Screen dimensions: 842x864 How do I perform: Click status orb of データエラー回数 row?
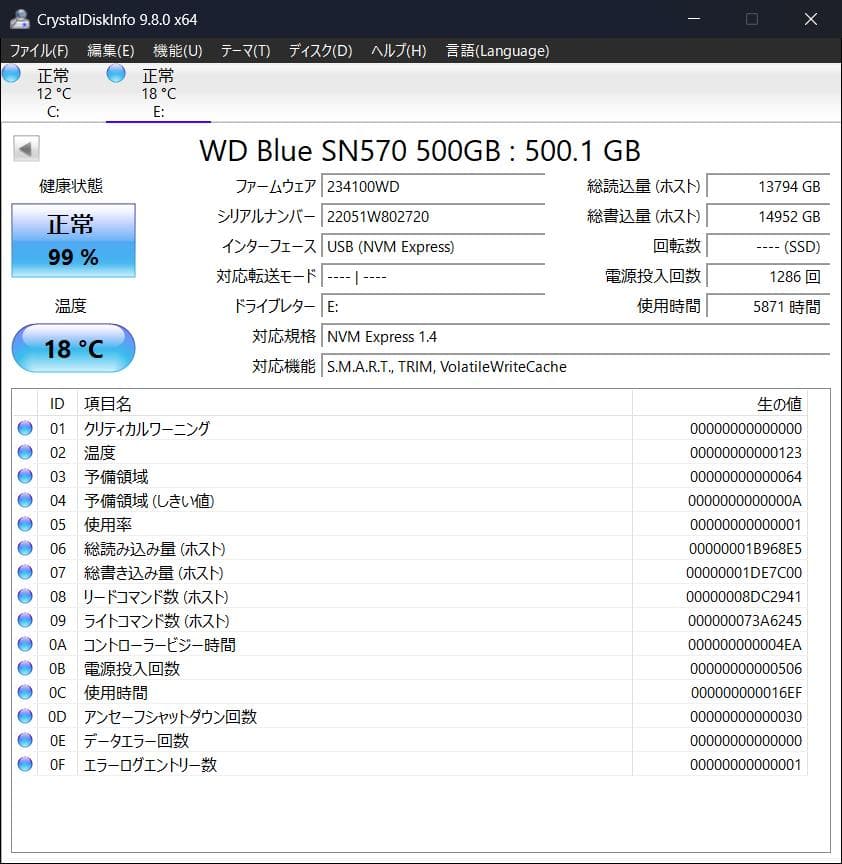pyautogui.click(x=25, y=741)
